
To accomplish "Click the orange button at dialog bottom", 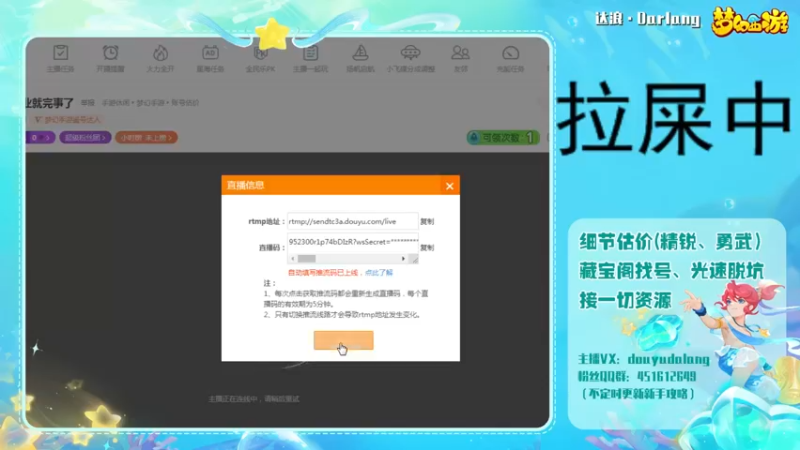I will [x=343, y=340].
